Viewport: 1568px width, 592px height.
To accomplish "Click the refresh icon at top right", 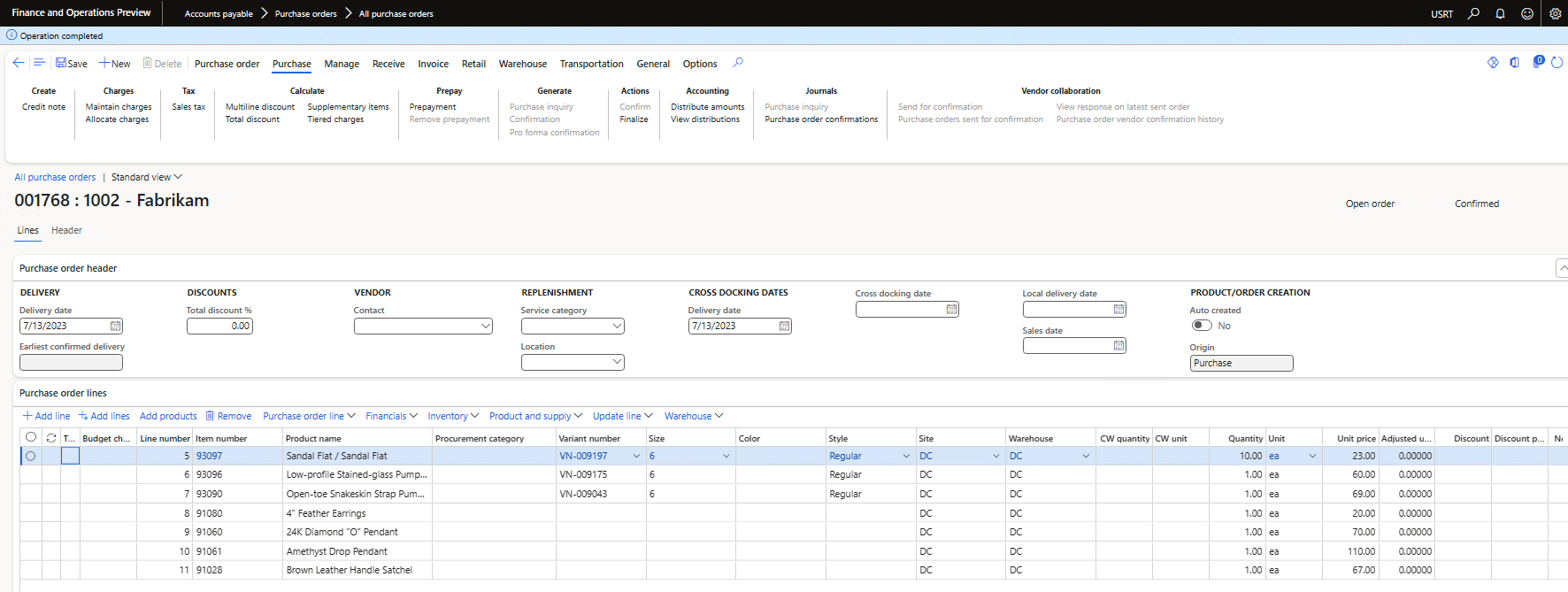I will [1556, 63].
